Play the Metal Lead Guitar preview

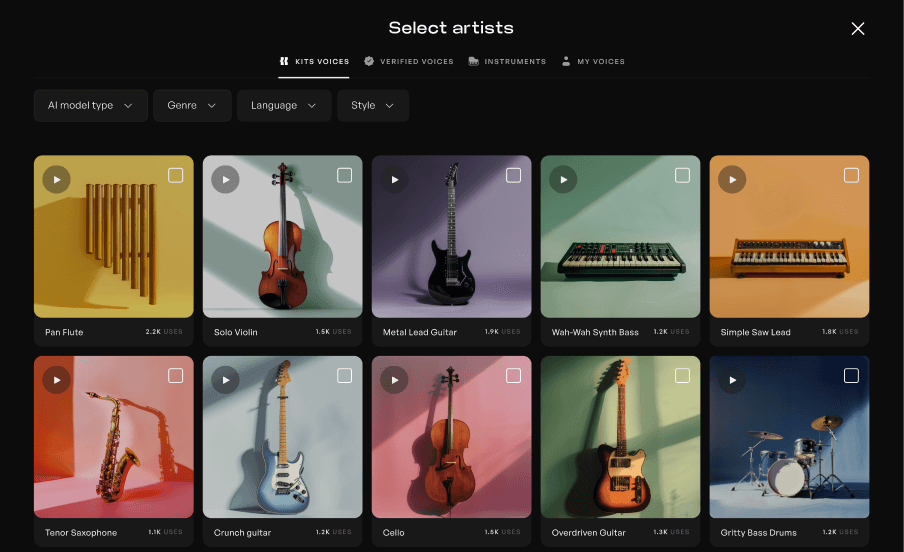click(394, 179)
